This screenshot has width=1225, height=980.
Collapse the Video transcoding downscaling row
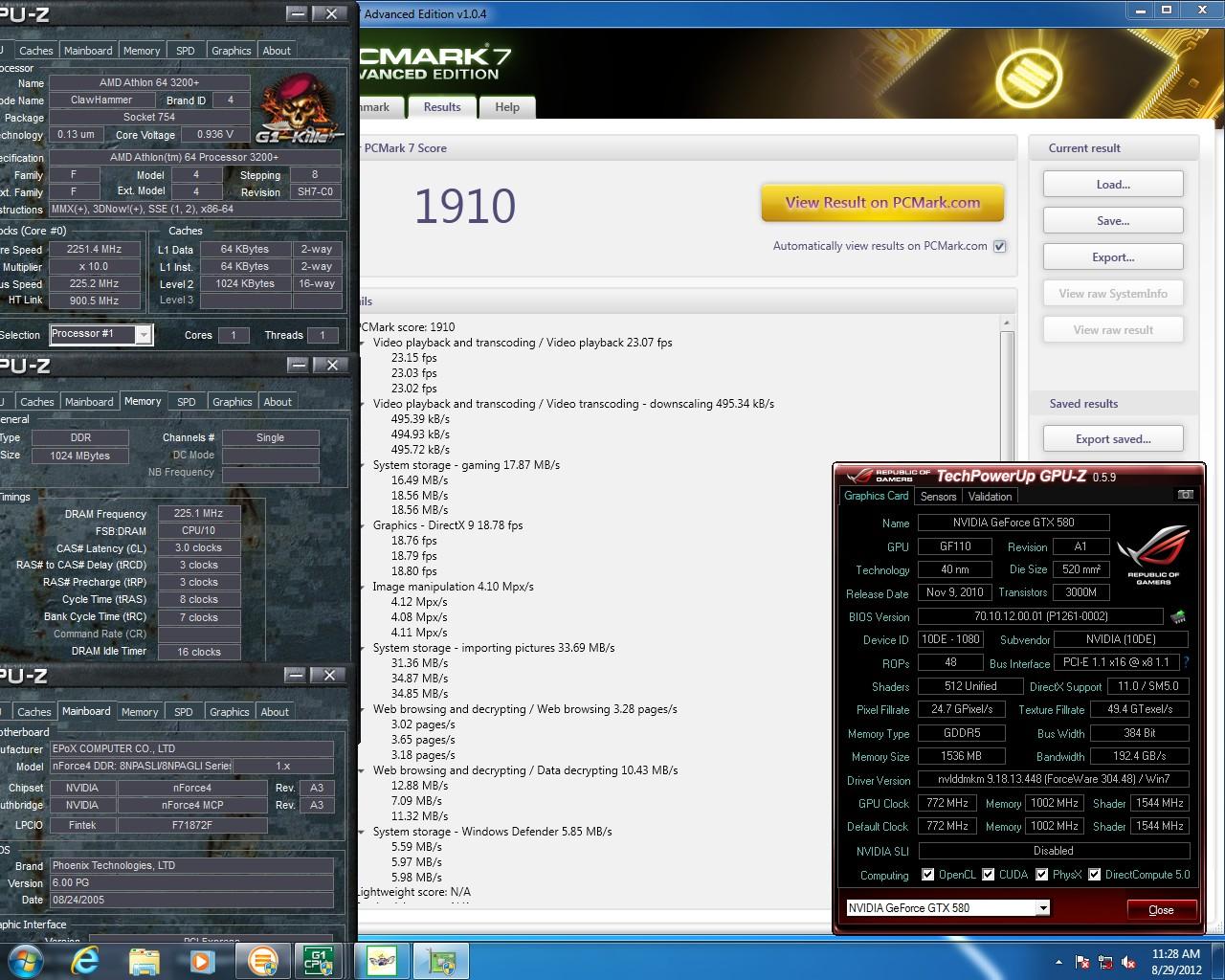pos(362,404)
